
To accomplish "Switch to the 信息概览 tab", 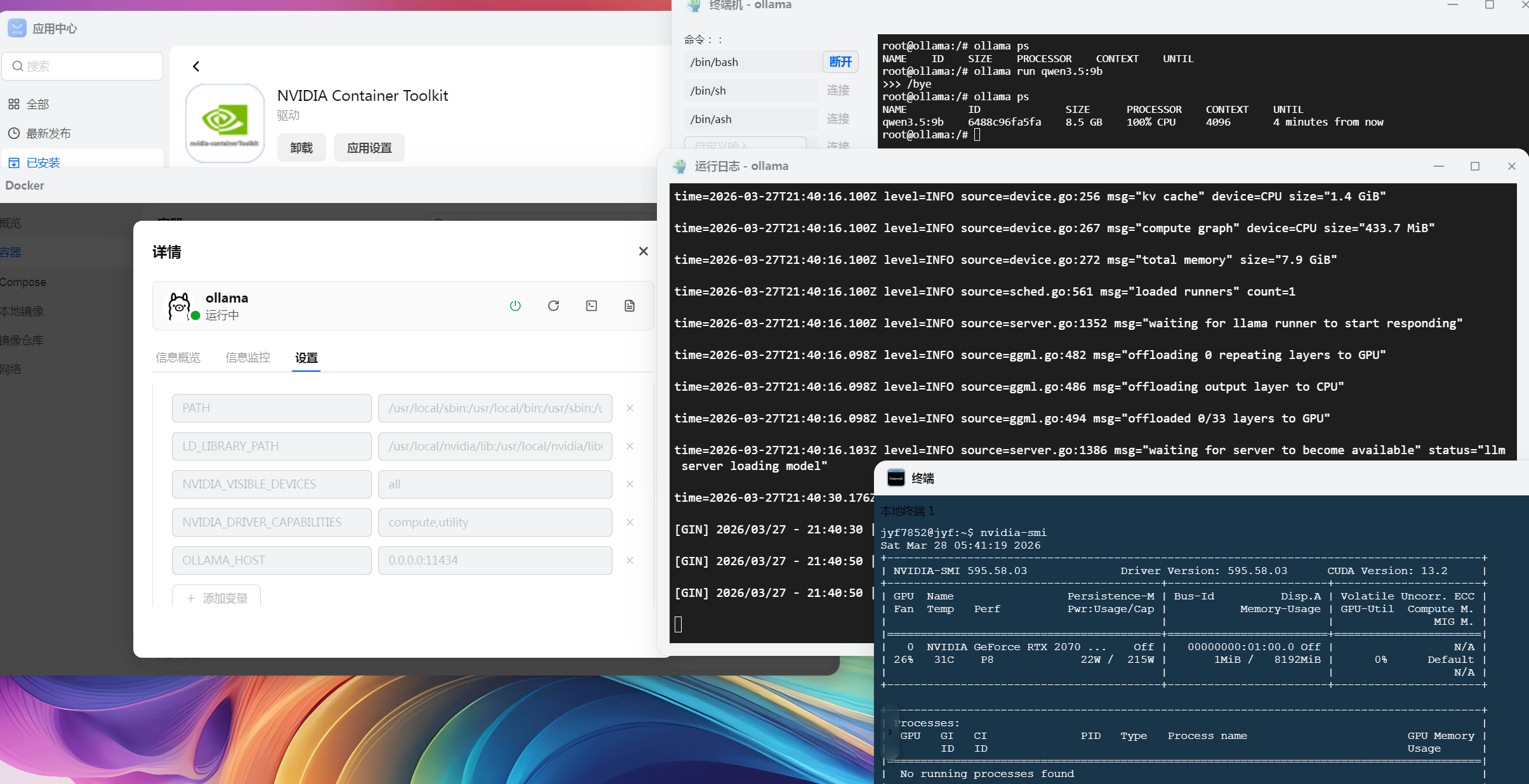I will [x=178, y=358].
